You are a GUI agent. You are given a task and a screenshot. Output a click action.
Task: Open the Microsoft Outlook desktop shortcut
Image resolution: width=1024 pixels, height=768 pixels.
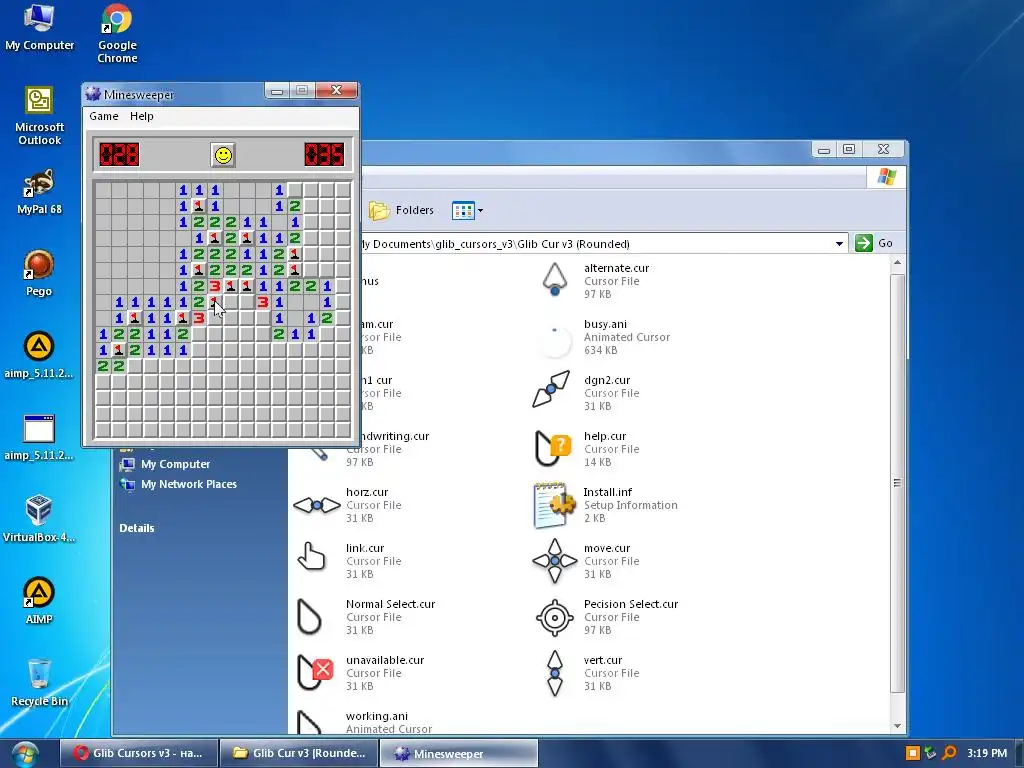click(x=39, y=116)
